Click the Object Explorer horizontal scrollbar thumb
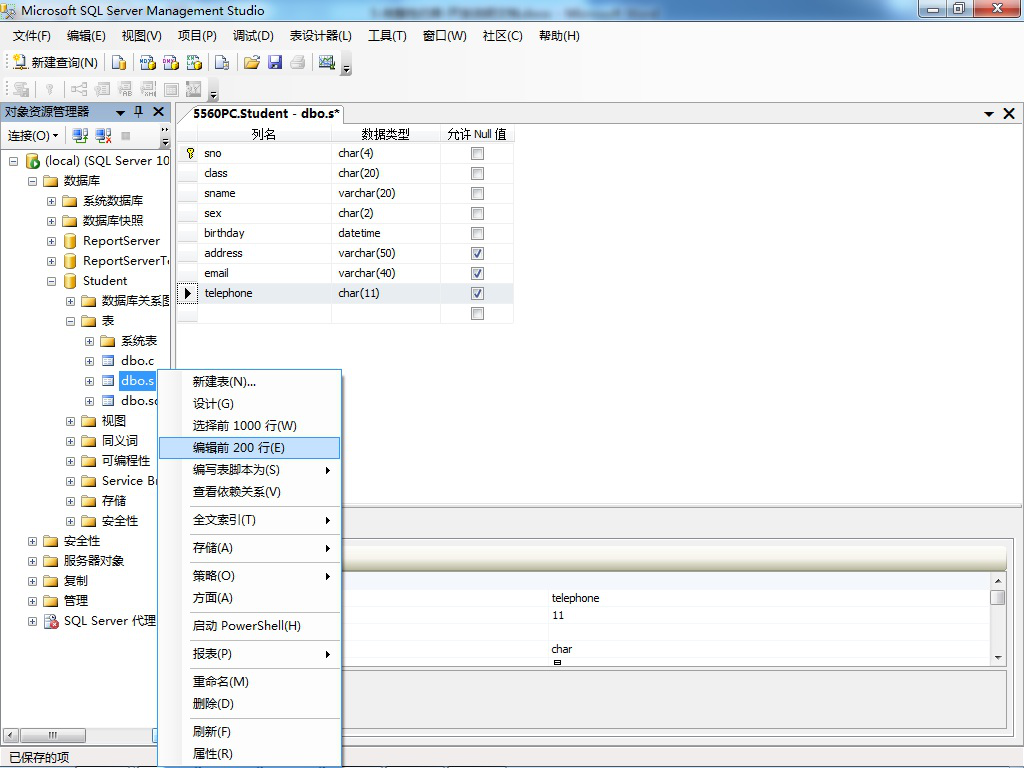Image resolution: width=1024 pixels, height=768 pixels. pyautogui.click(x=53, y=735)
